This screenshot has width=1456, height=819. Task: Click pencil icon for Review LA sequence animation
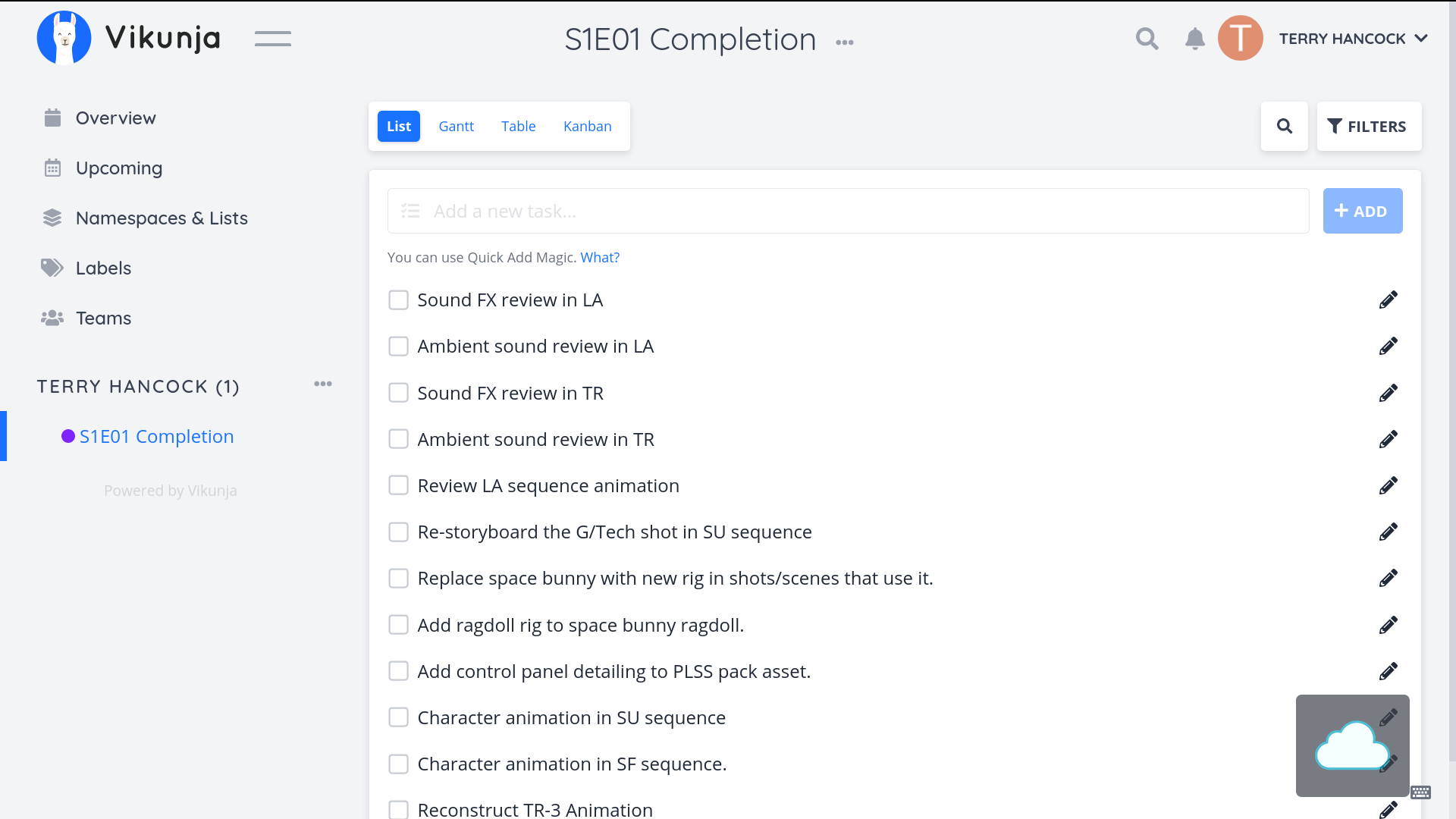coord(1388,486)
